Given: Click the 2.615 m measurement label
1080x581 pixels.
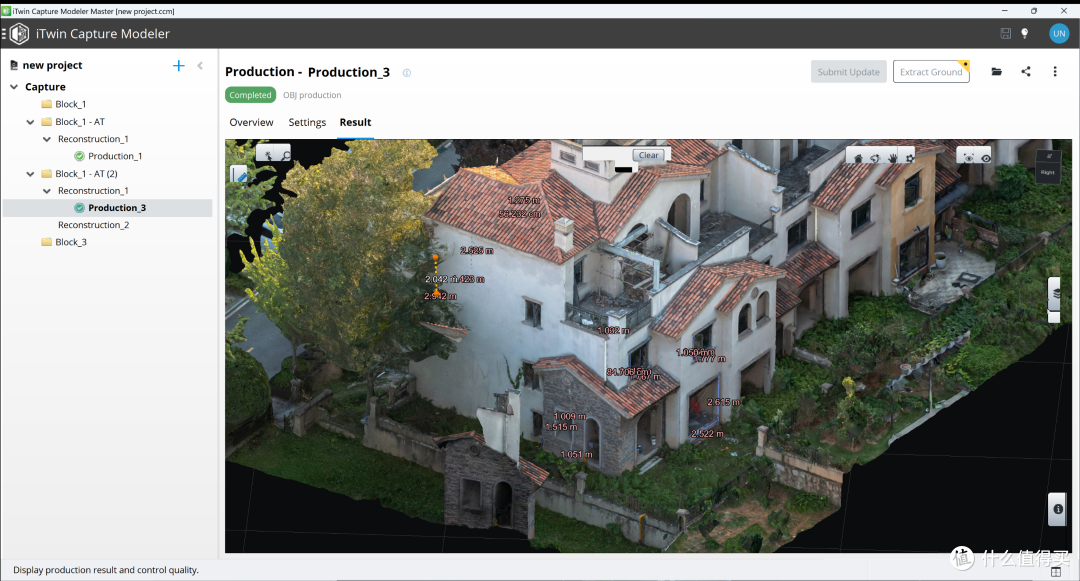Looking at the screenshot, I should pos(723,401).
